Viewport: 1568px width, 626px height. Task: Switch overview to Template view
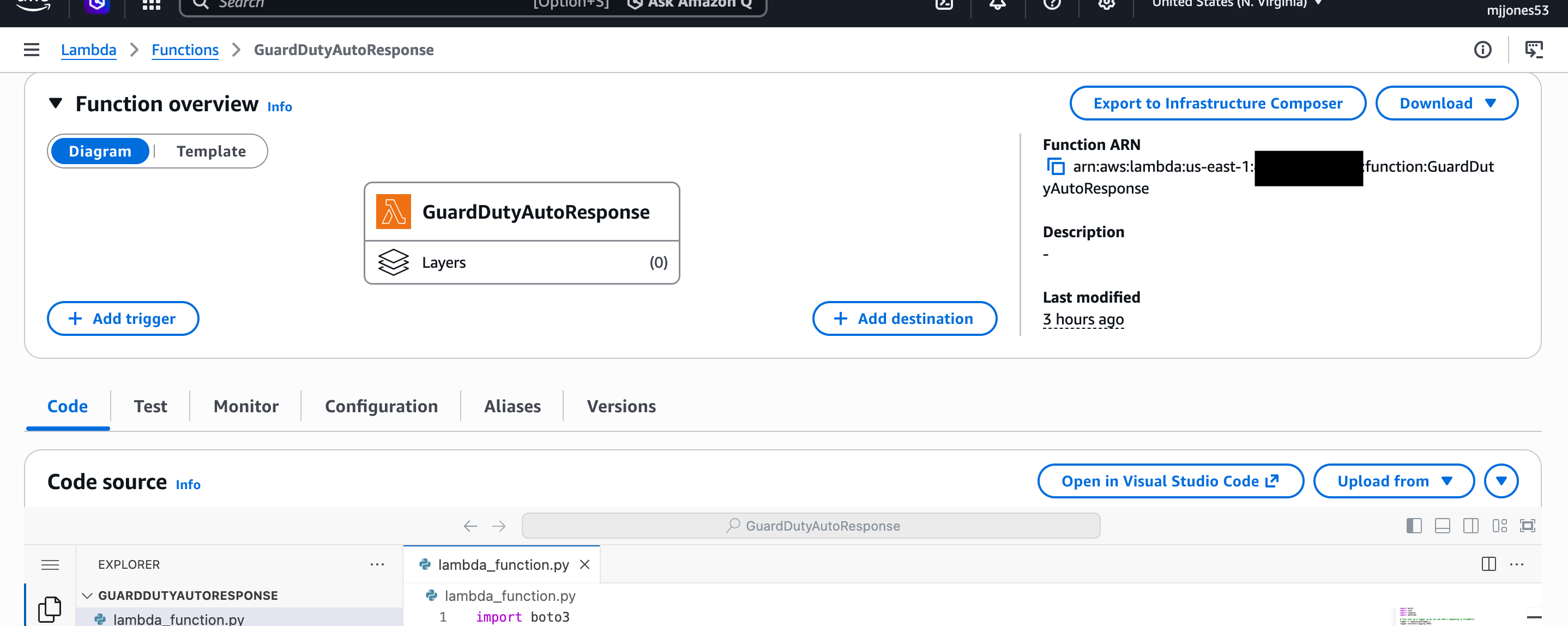pos(211,151)
